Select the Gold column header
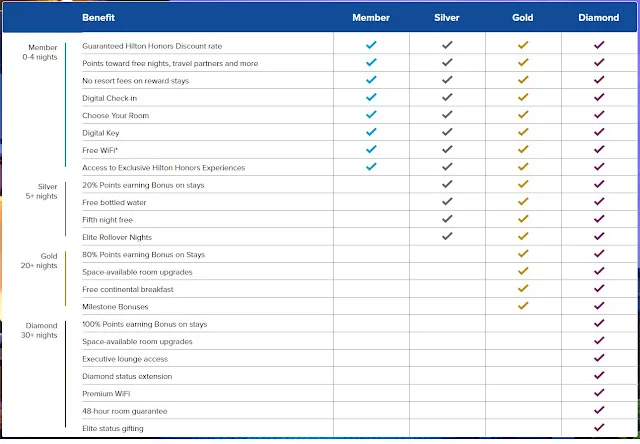Screen dimensions: 640x444 pyautogui.click(x=522, y=18)
